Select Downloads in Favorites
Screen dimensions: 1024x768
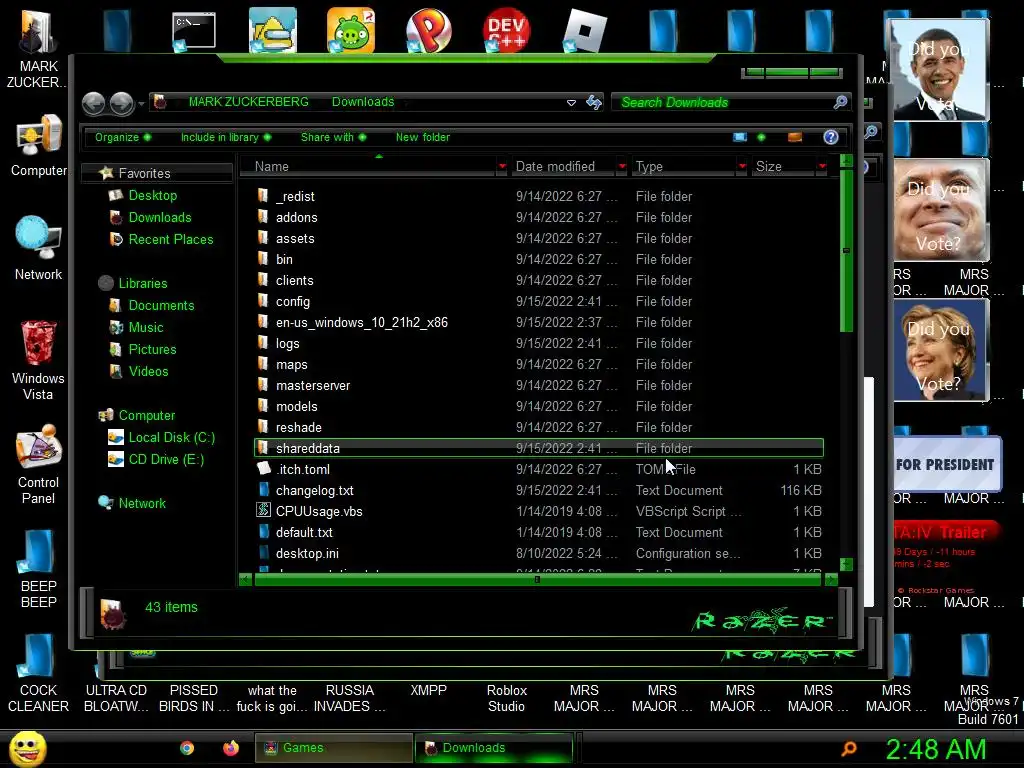[x=159, y=217]
